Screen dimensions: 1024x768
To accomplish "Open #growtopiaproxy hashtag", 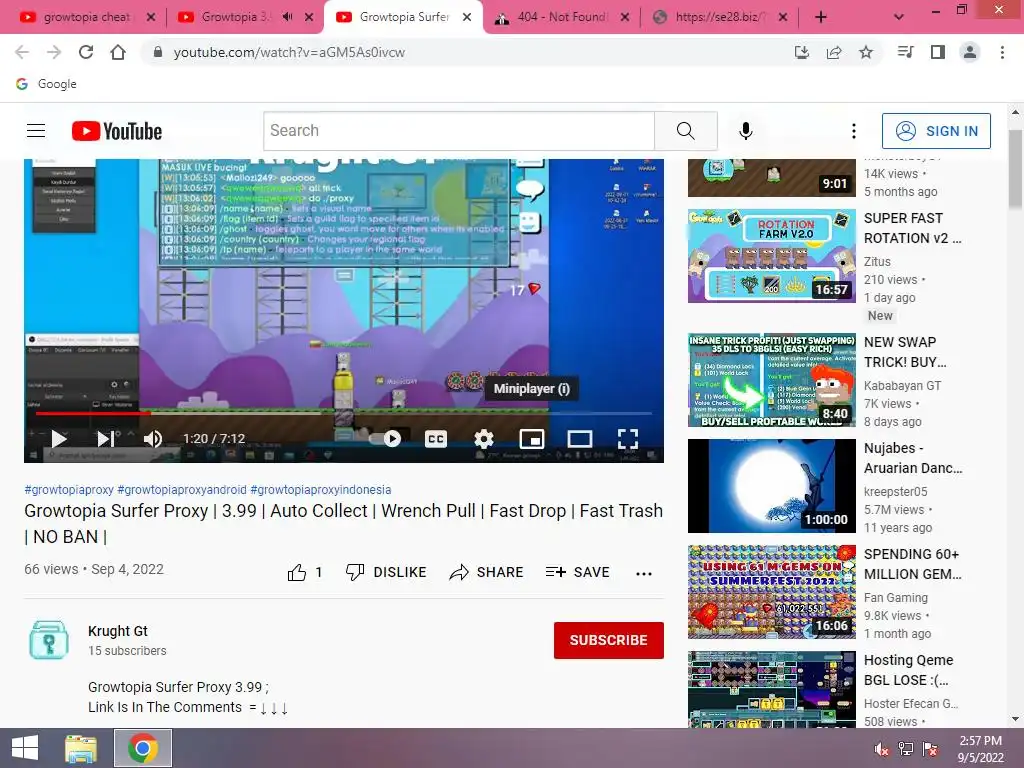I will (x=69, y=489).
